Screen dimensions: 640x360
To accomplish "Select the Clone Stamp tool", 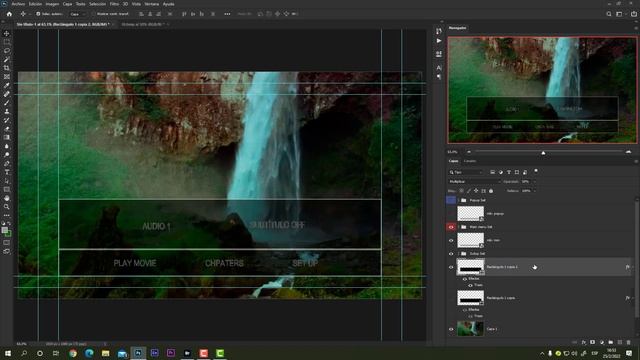I will pyautogui.click(x=7, y=111).
